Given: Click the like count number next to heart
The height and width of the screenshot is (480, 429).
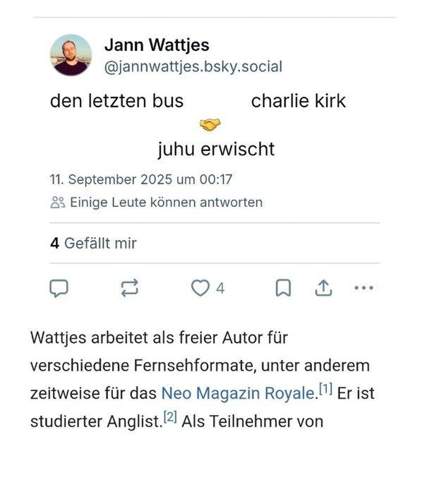Looking at the screenshot, I should click(x=220, y=288).
